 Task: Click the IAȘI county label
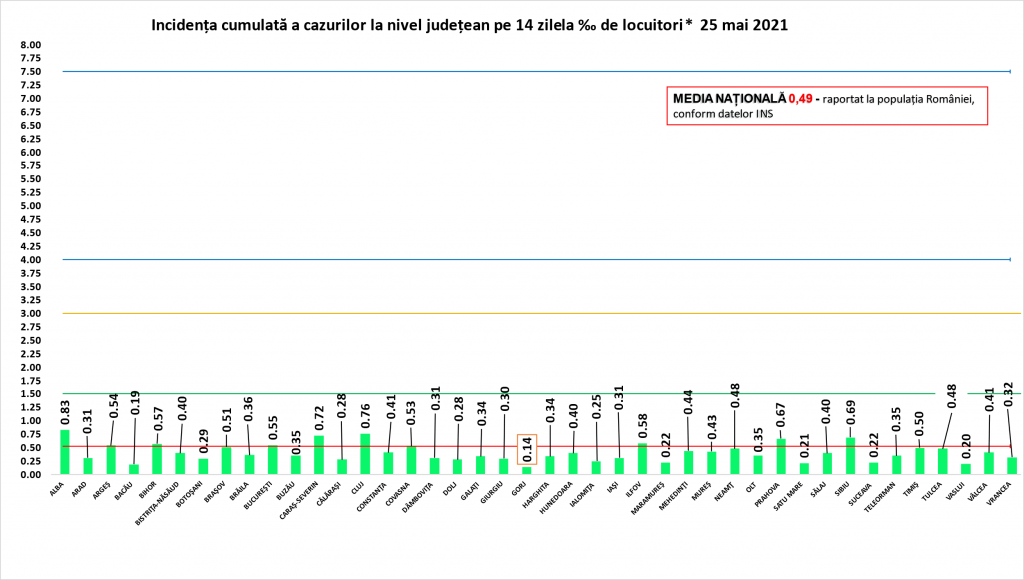pyautogui.click(x=613, y=488)
